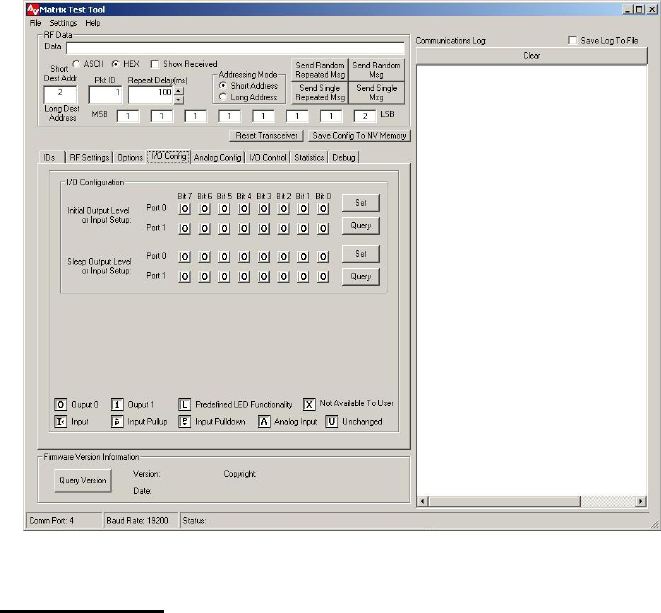Toggle Initial Output Port 1 Bit 7 box
Screen dimensions: 661x613
(x=185, y=229)
